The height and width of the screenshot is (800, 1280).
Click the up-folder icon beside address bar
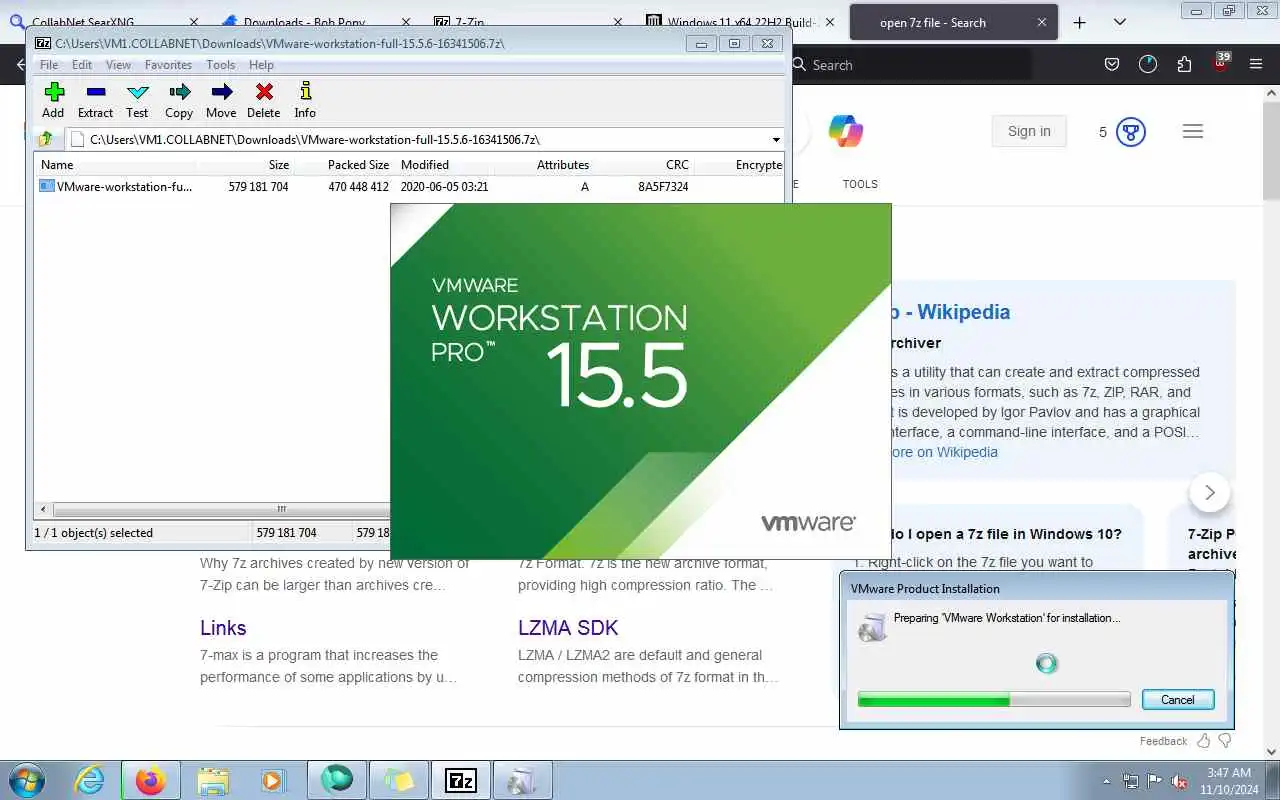coord(45,139)
